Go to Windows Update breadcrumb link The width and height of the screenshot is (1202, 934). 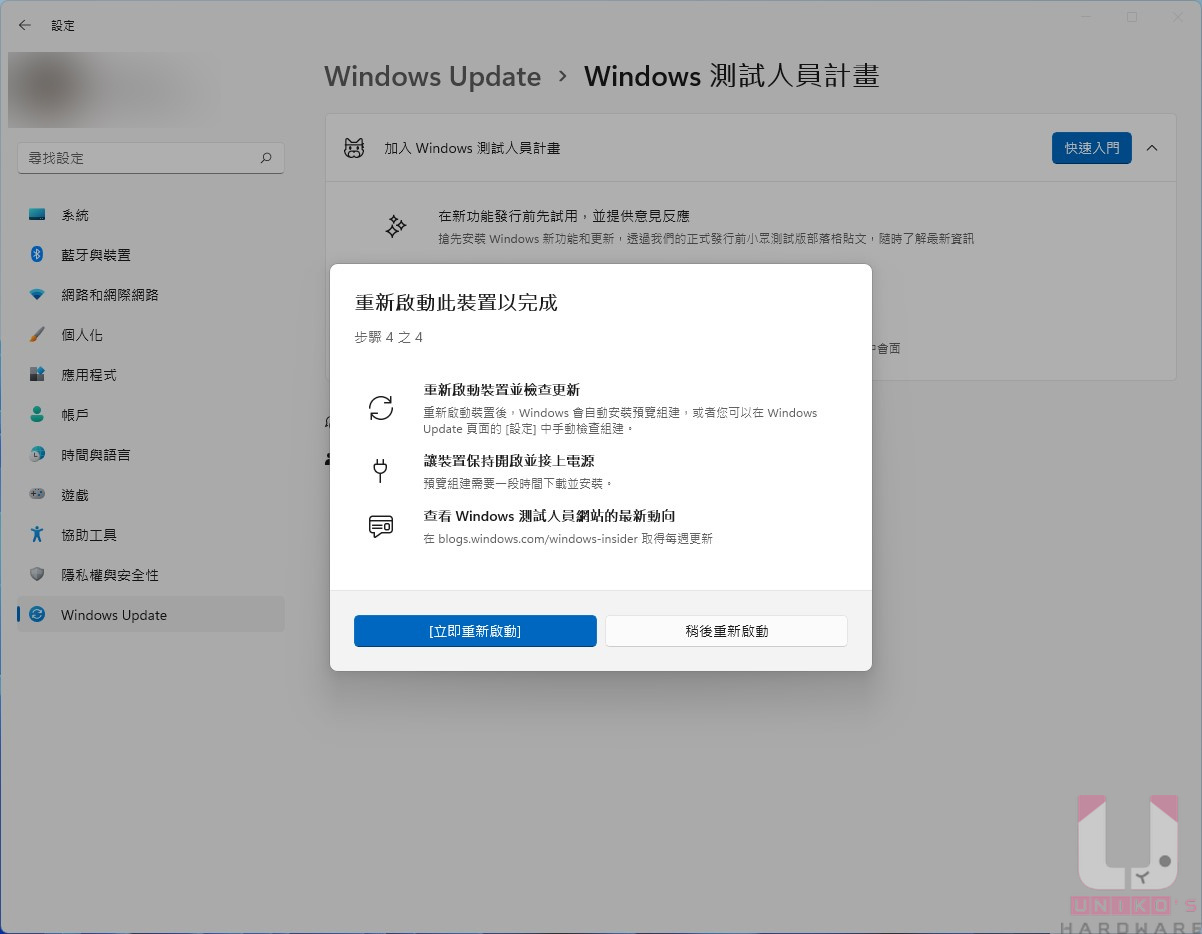coord(432,76)
